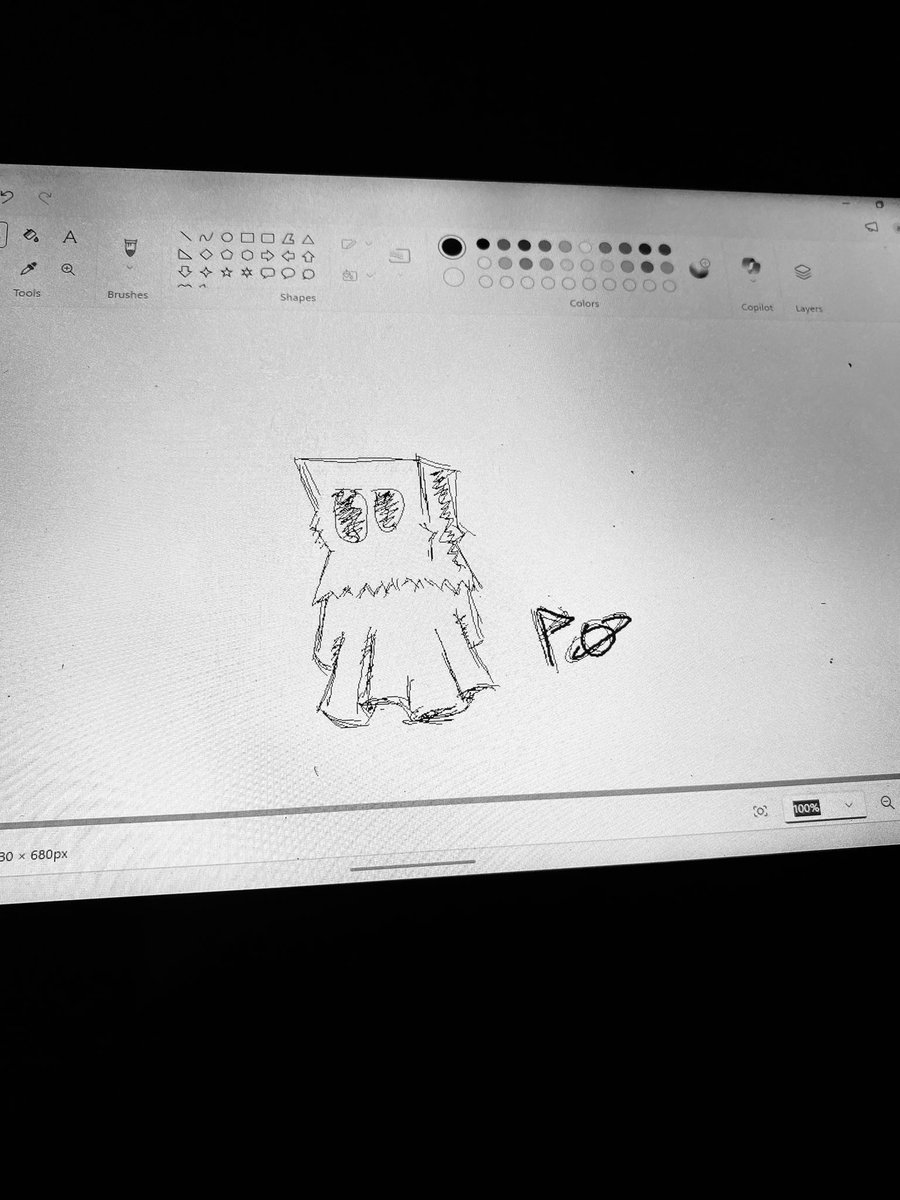The image size is (900, 1200).
Task: Choose the Brushes tool
Action: coord(129,247)
